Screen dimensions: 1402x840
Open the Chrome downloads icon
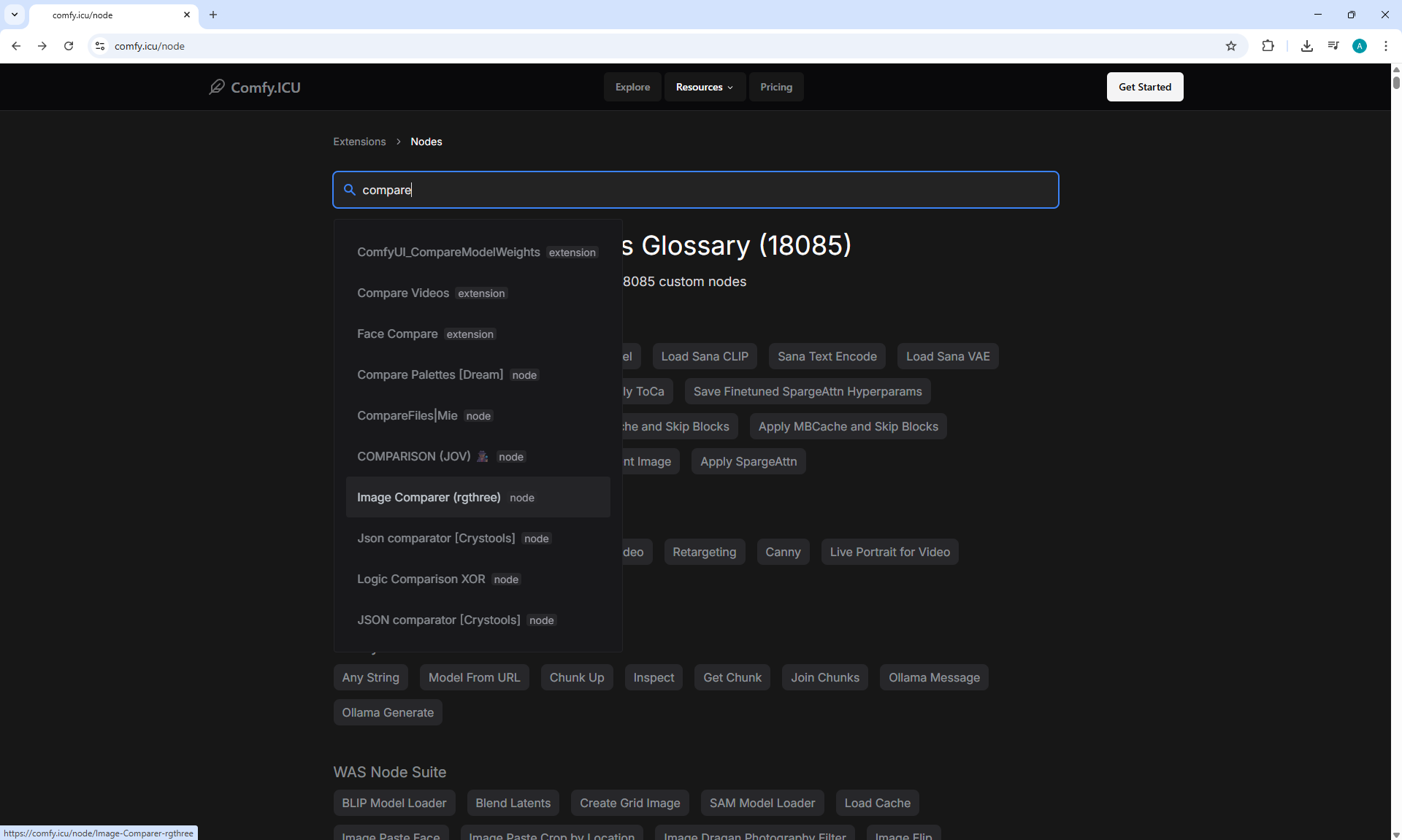point(1307,46)
